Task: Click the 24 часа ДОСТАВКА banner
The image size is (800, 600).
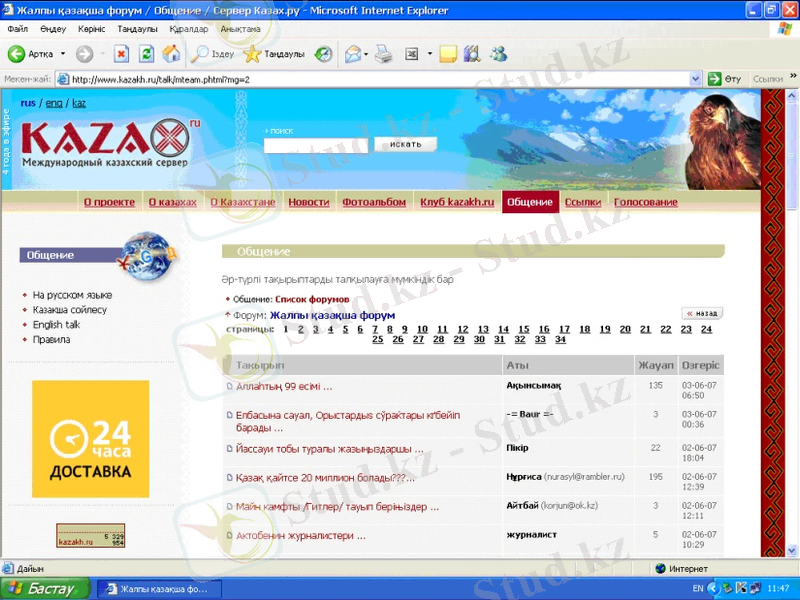Action: click(91, 439)
